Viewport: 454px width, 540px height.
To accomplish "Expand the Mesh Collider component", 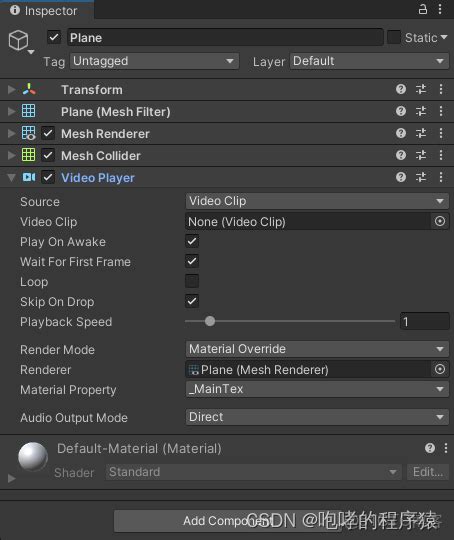I will (11, 155).
